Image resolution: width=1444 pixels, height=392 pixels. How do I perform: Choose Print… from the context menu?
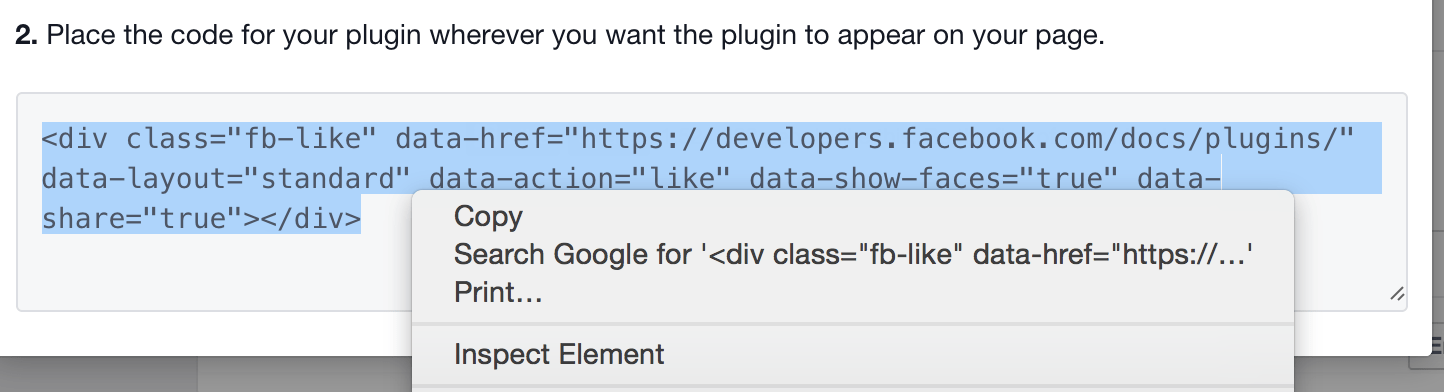498,292
